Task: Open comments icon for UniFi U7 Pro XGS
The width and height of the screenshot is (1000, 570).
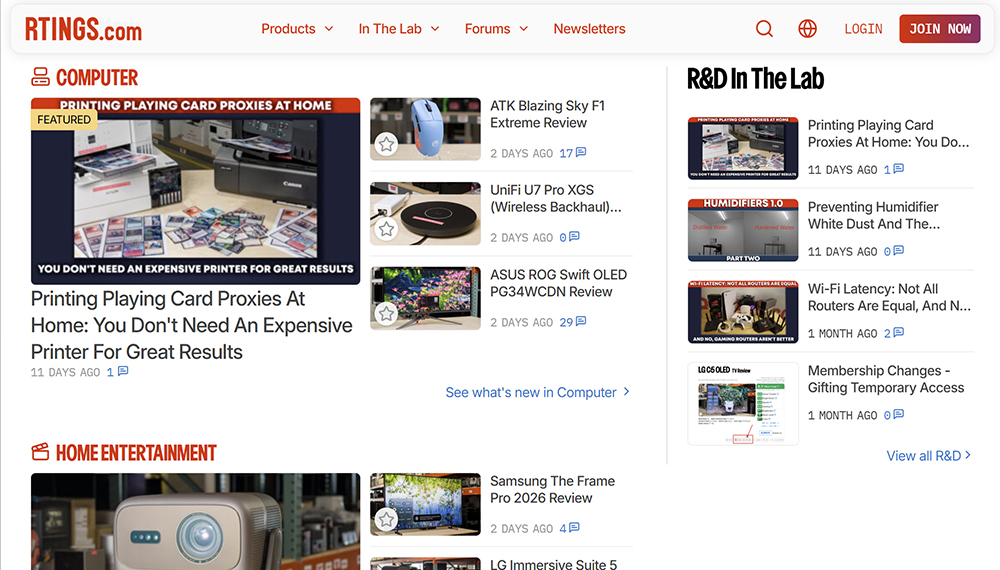Action: tap(575, 236)
